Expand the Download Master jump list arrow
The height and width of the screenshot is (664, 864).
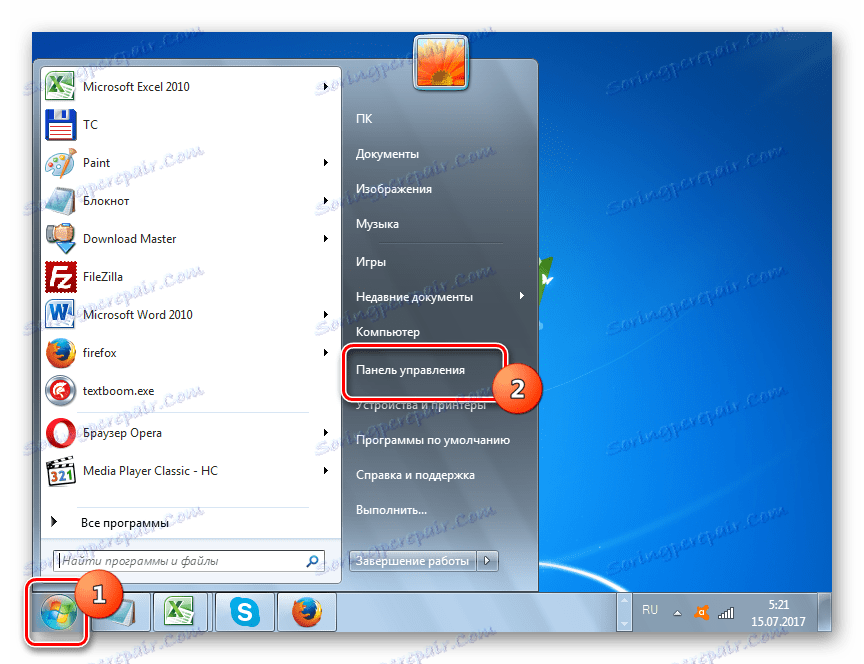326,239
